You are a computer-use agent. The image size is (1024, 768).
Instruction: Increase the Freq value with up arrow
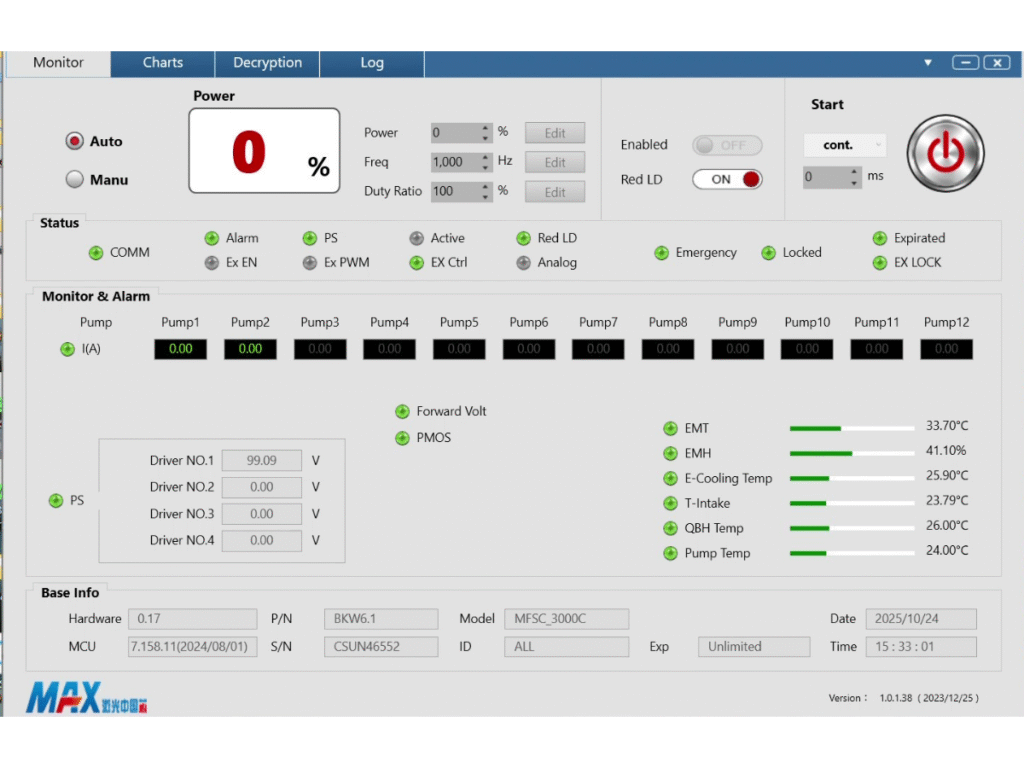click(486, 157)
